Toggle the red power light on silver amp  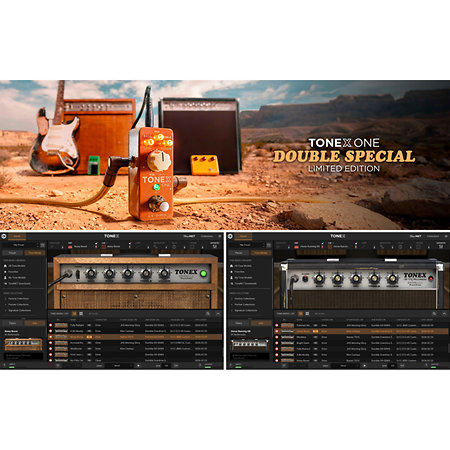click(431, 278)
